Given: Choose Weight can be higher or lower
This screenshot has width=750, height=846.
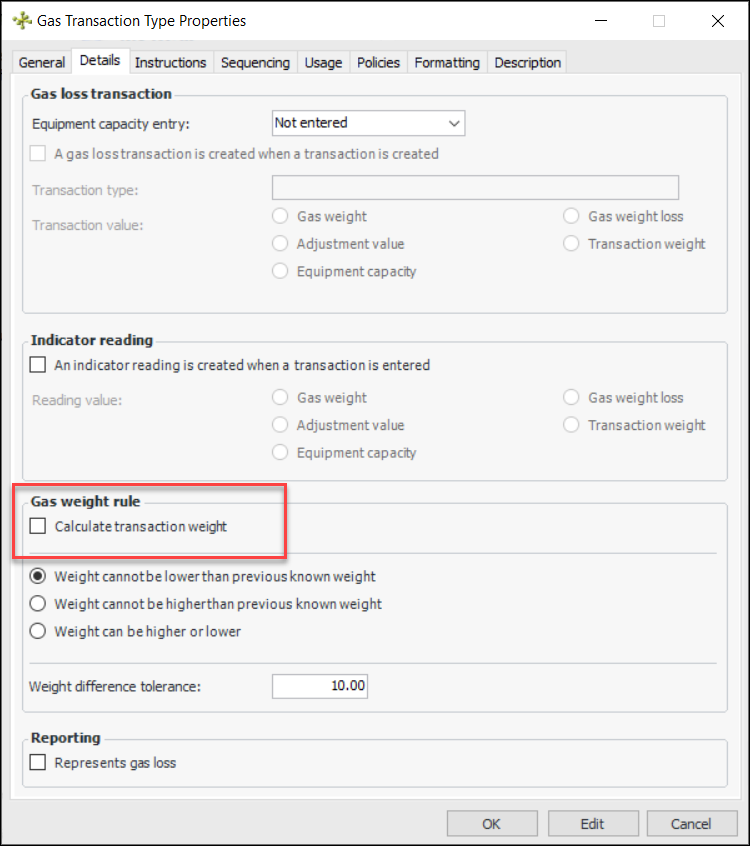Looking at the screenshot, I should coord(39,631).
